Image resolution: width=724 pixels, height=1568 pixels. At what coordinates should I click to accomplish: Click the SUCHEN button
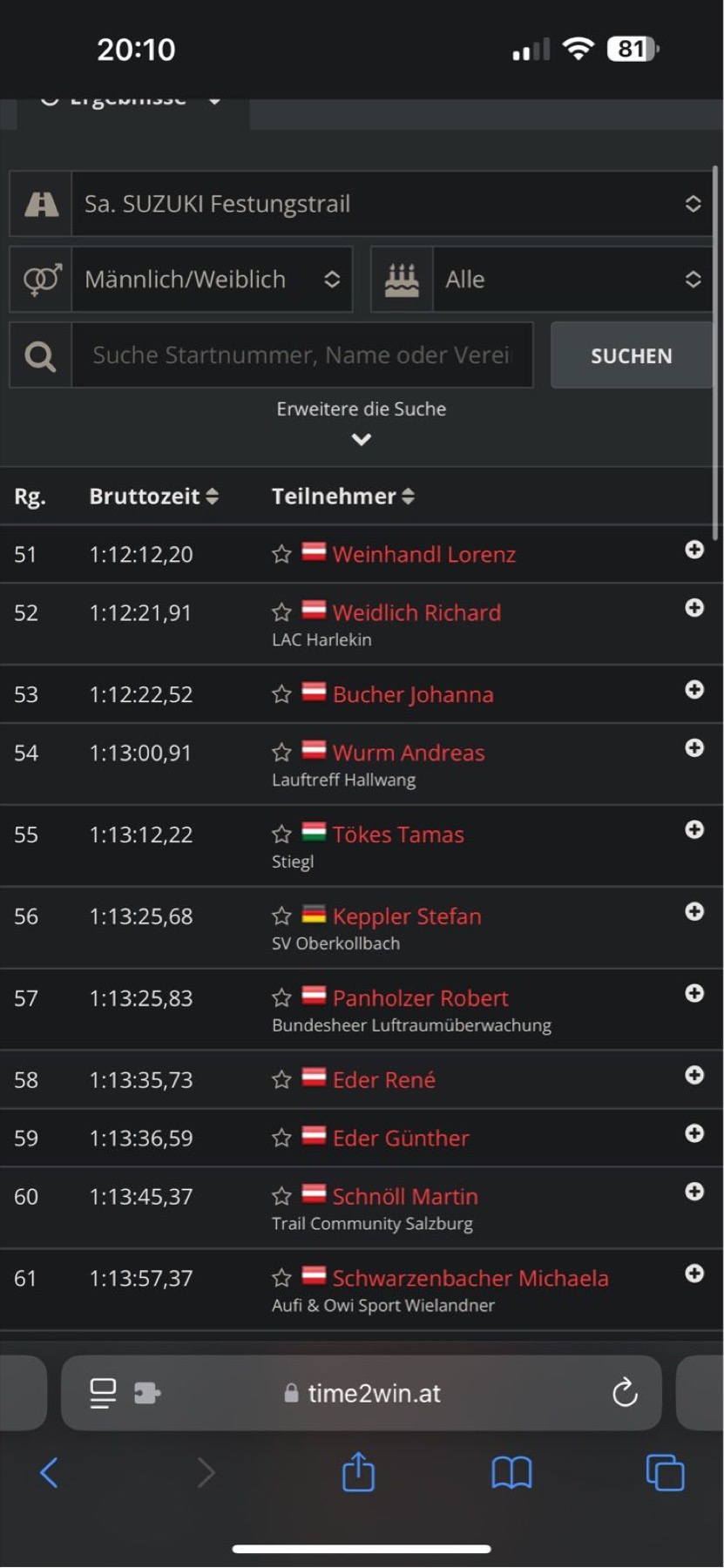[x=632, y=355]
